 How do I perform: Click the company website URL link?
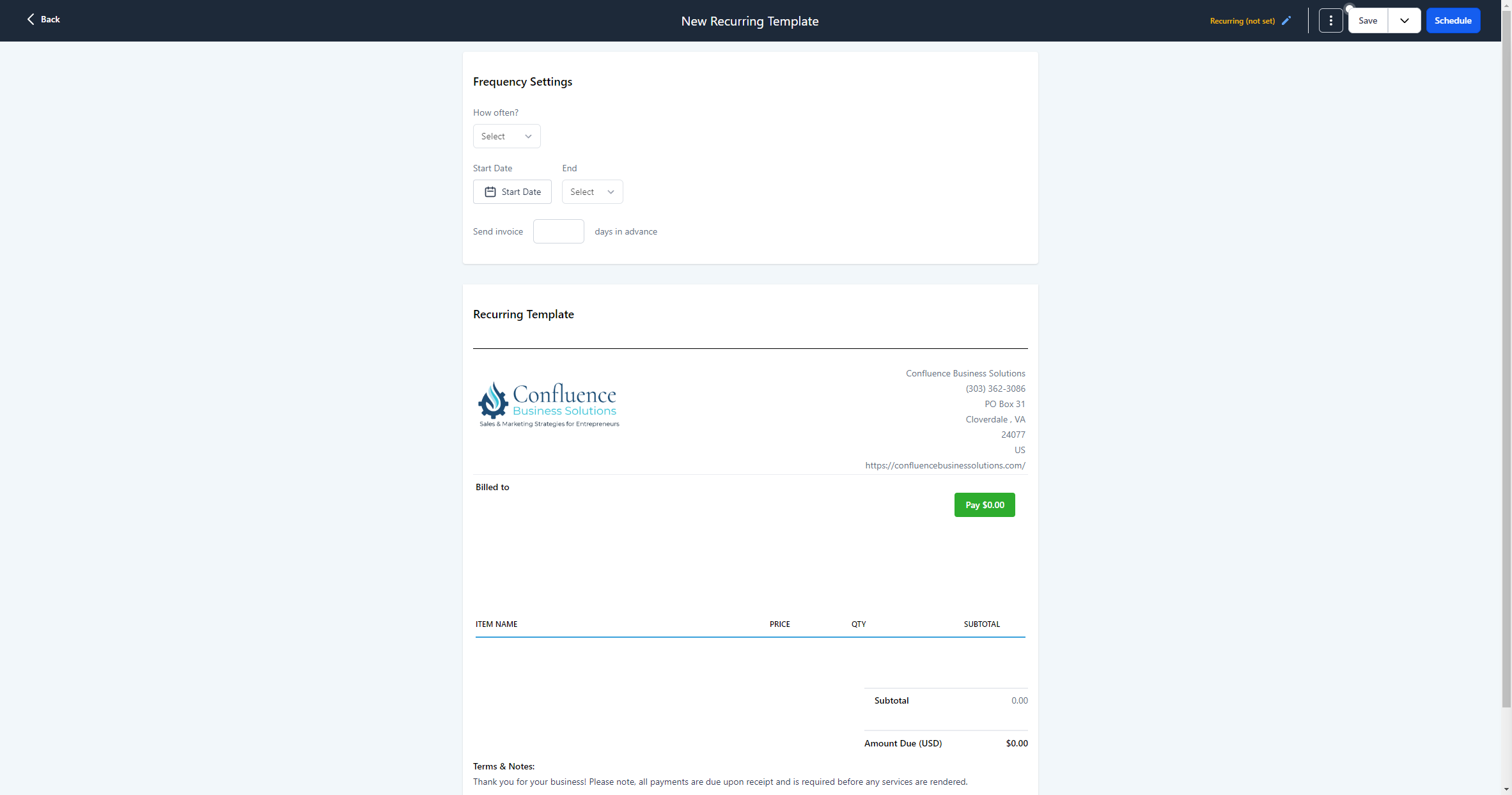945,465
